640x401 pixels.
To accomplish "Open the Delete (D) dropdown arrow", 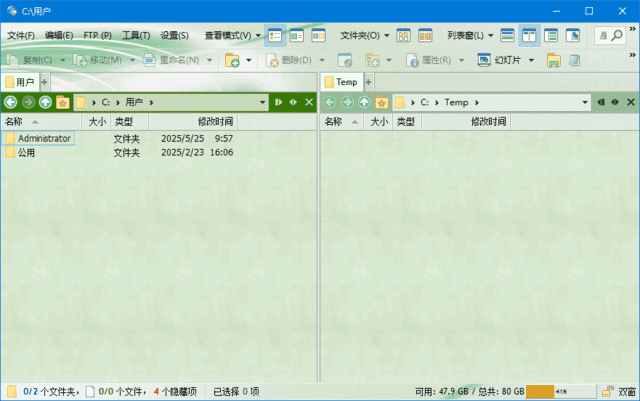I will tap(322, 60).
